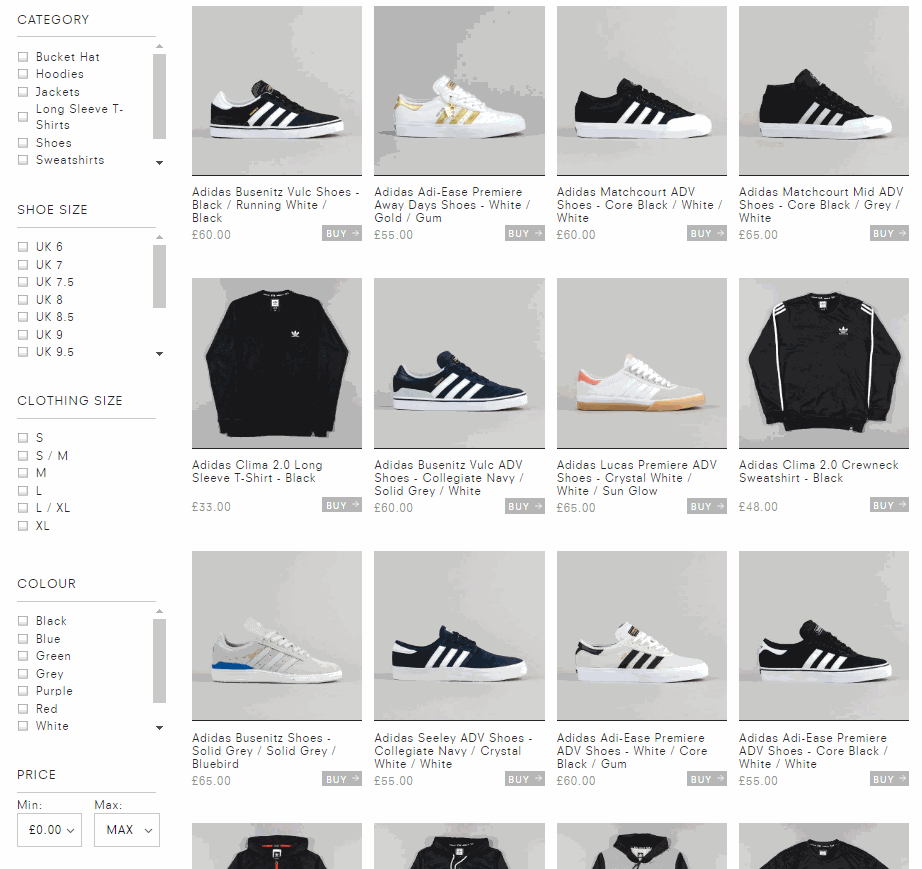This screenshot has width=922, height=869.
Task: Open the Max price dropdown
Action: pos(127,830)
